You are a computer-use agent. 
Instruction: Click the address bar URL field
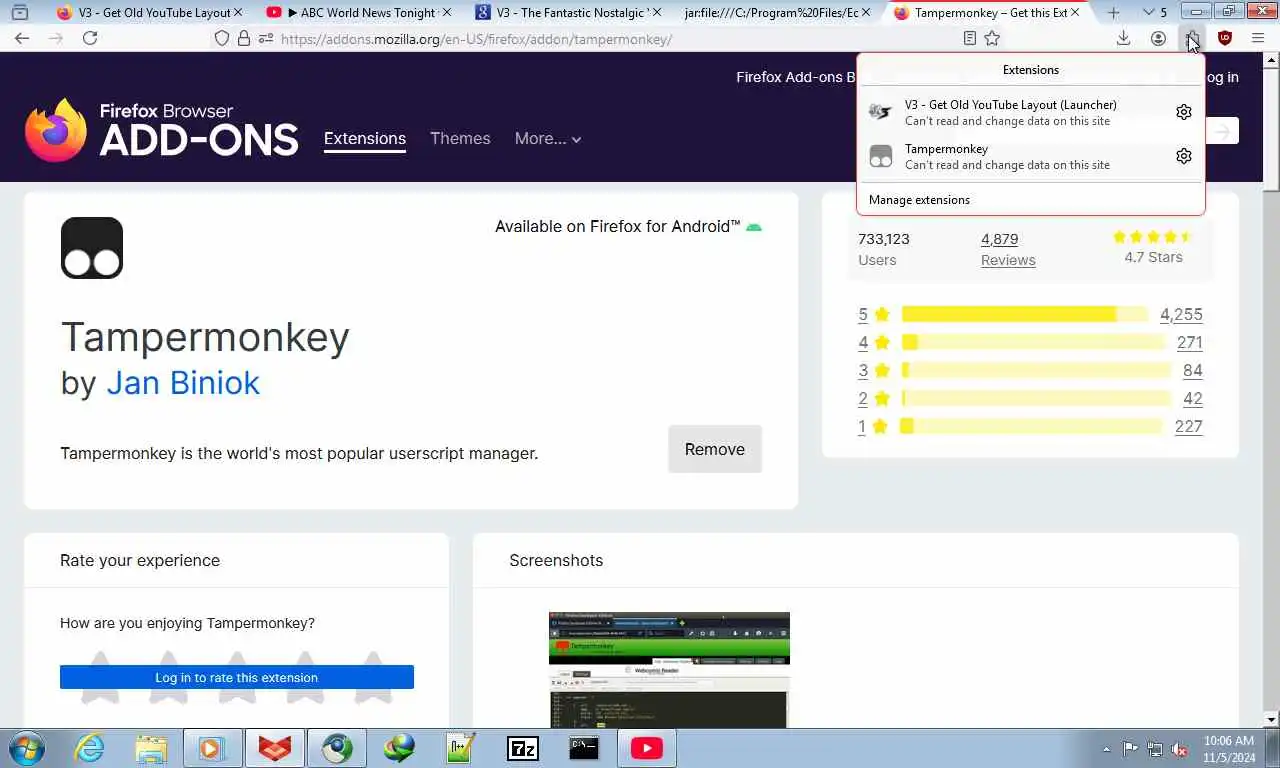615,39
